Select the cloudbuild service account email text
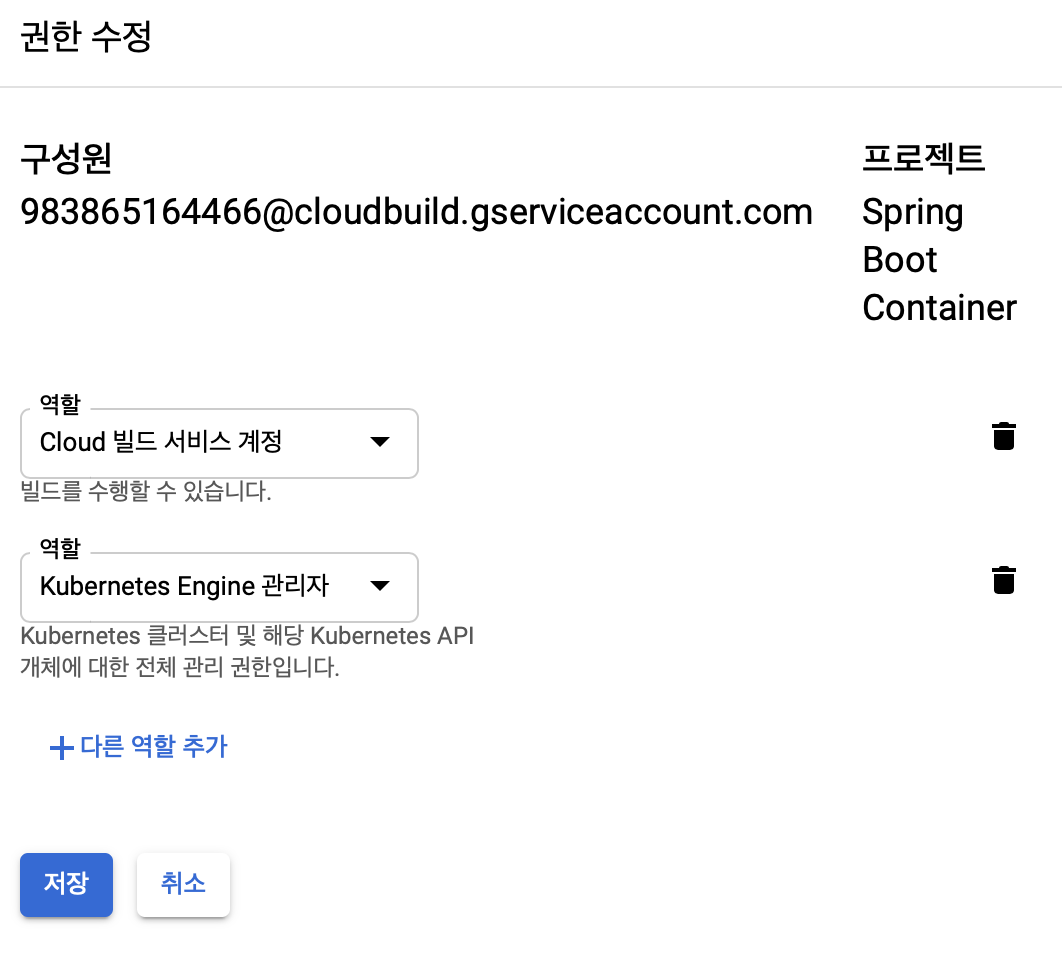The image size is (1062, 964). (416, 212)
